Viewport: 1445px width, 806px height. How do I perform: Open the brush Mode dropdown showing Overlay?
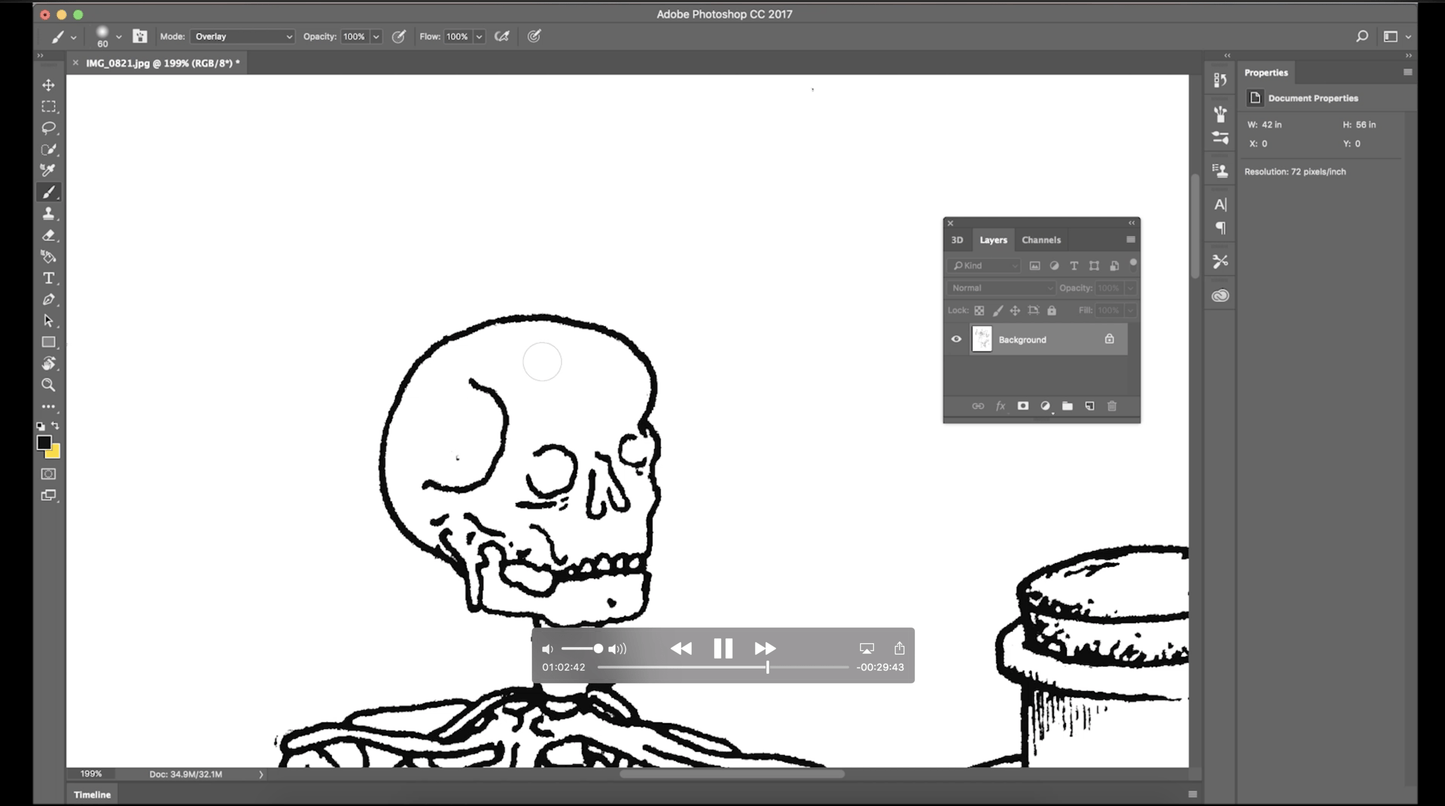243,36
